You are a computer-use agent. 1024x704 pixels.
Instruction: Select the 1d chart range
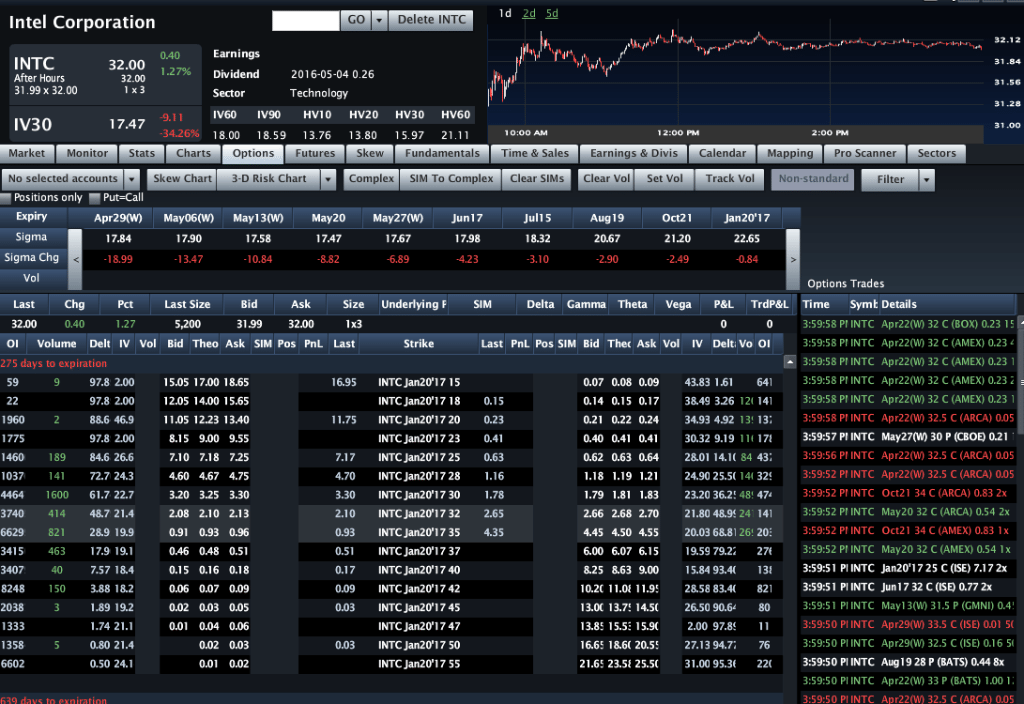(505, 13)
